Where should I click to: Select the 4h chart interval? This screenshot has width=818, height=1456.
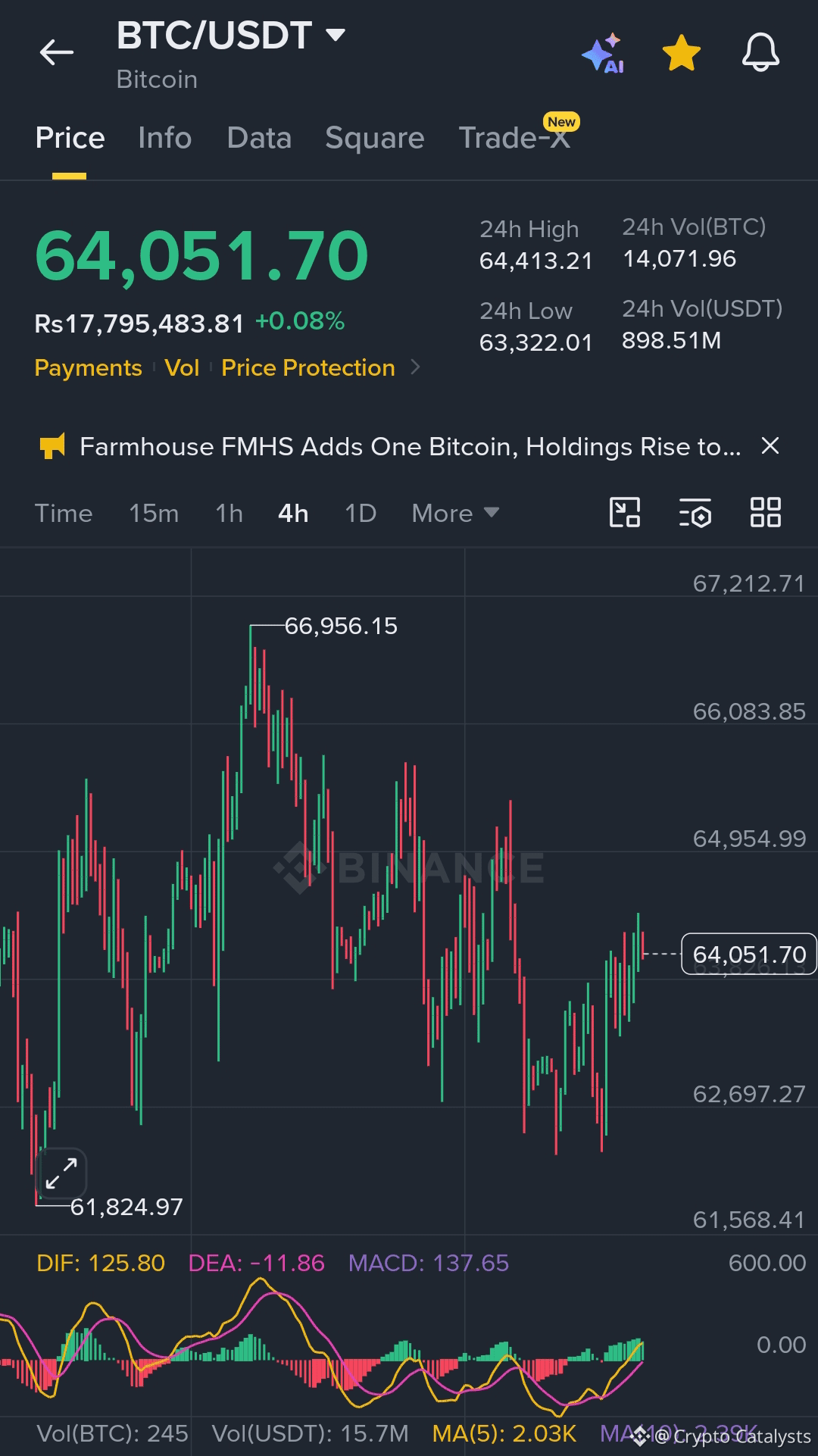(x=293, y=514)
